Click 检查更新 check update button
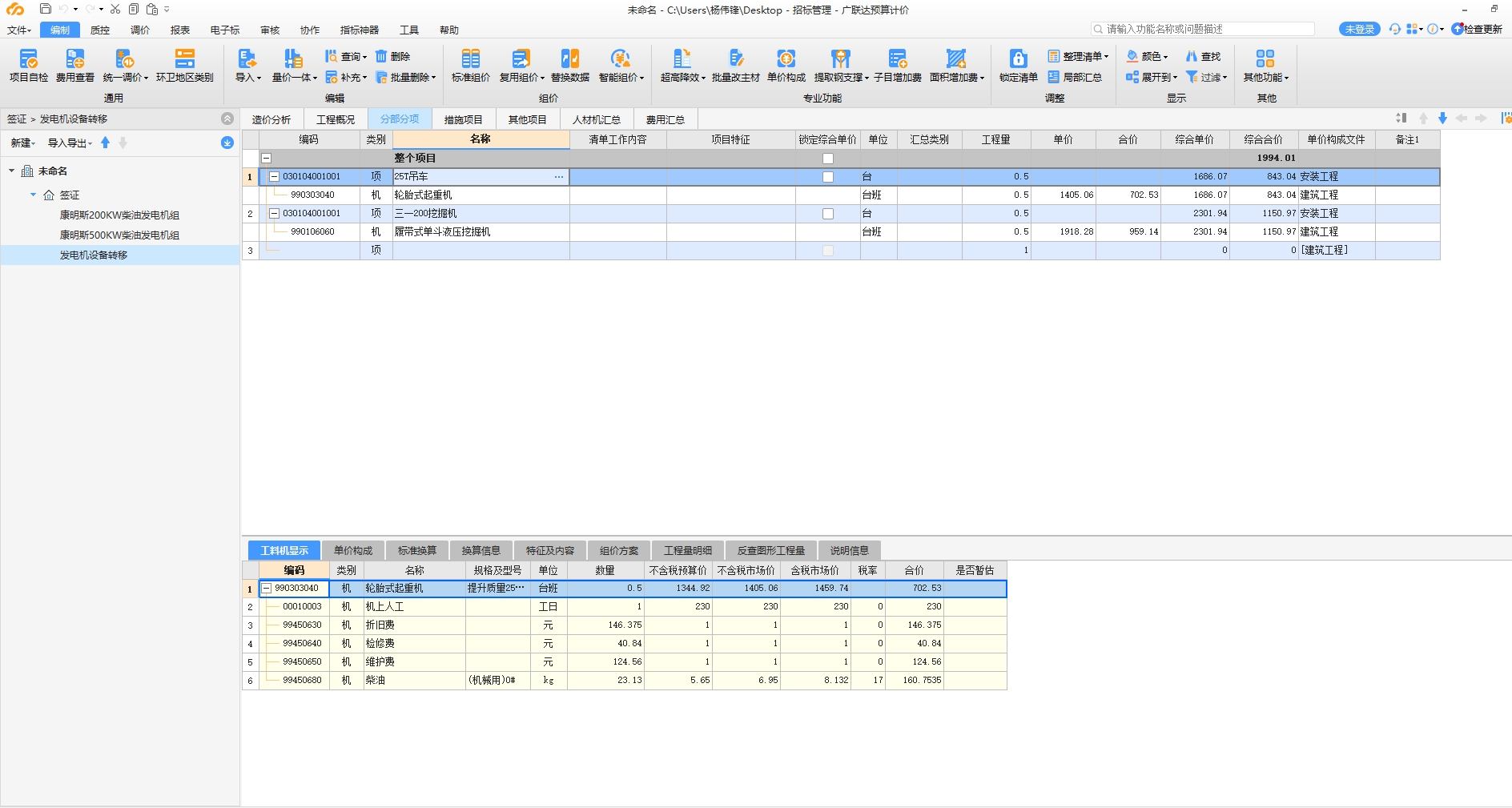Viewport: 1512px width, 808px height. [1477, 29]
